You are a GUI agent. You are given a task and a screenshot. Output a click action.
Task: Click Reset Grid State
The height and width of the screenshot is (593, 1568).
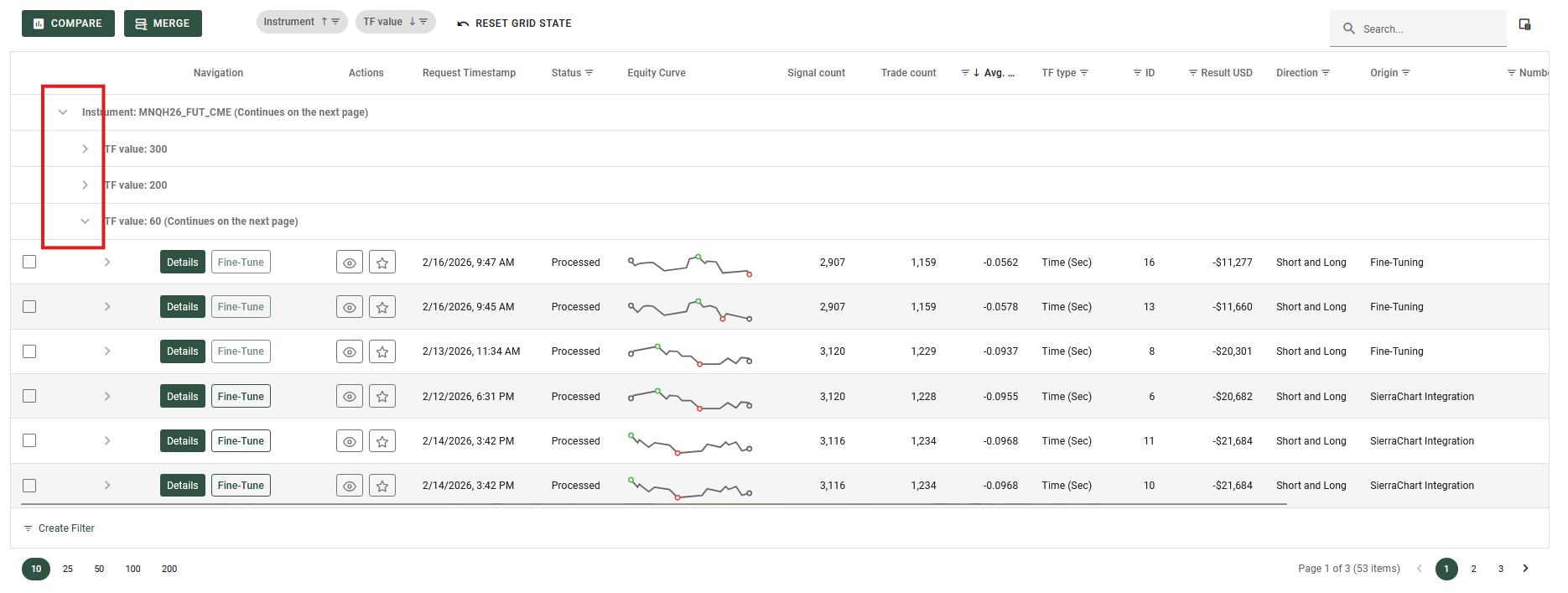(x=514, y=23)
